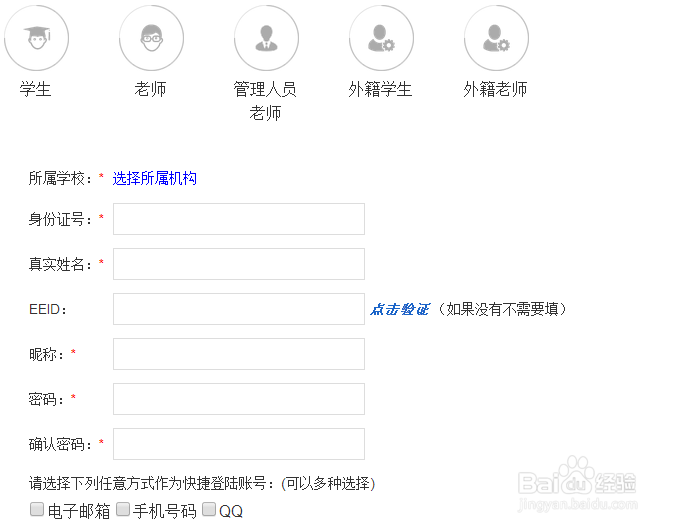Click the 老师 role label
This screenshot has width=676, height=528.
[150, 89]
